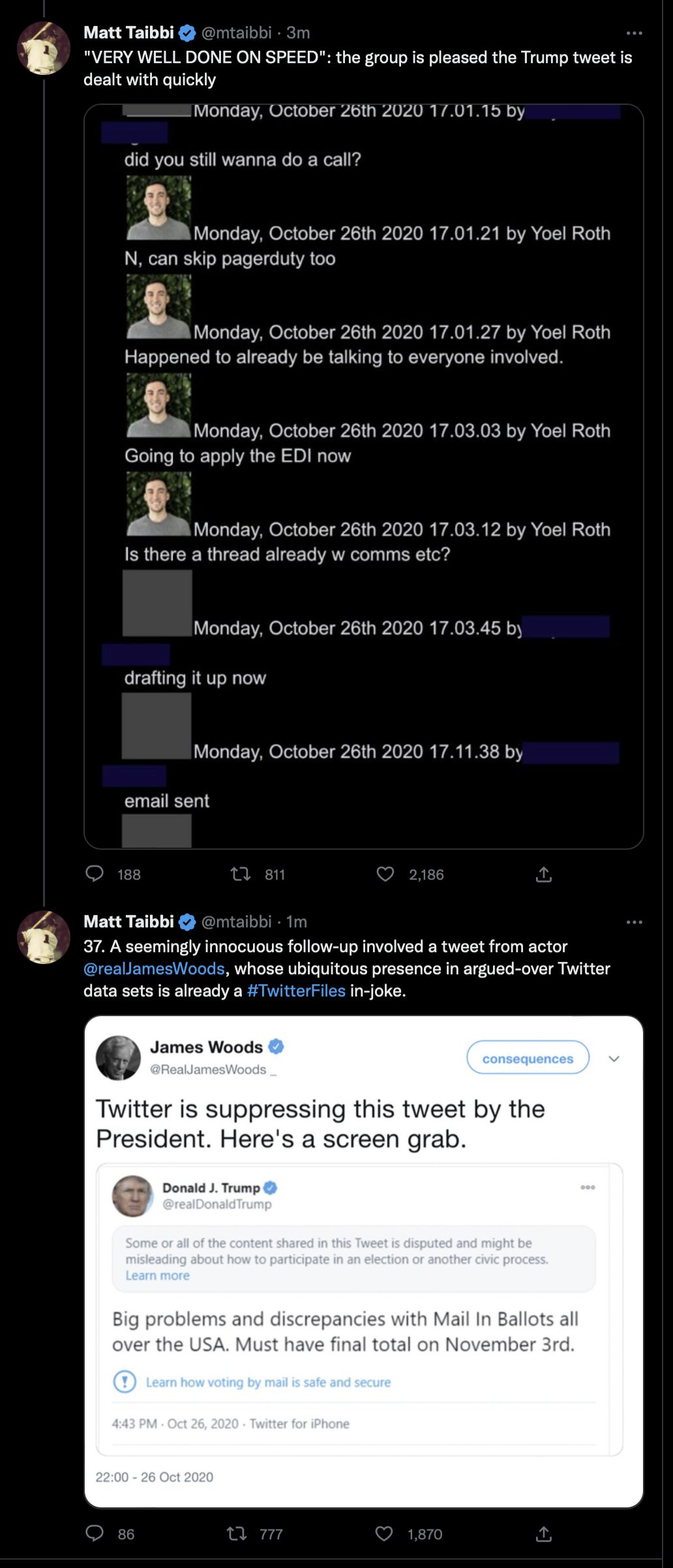
Task: Share the first tweet via share icon
Action: click(x=544, y=874)
